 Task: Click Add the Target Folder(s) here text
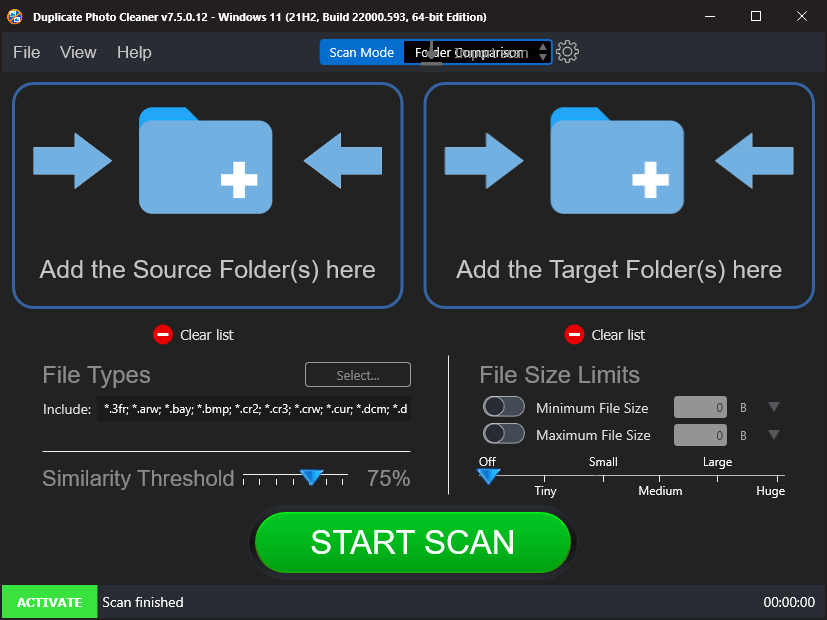(x=619, y=269)
